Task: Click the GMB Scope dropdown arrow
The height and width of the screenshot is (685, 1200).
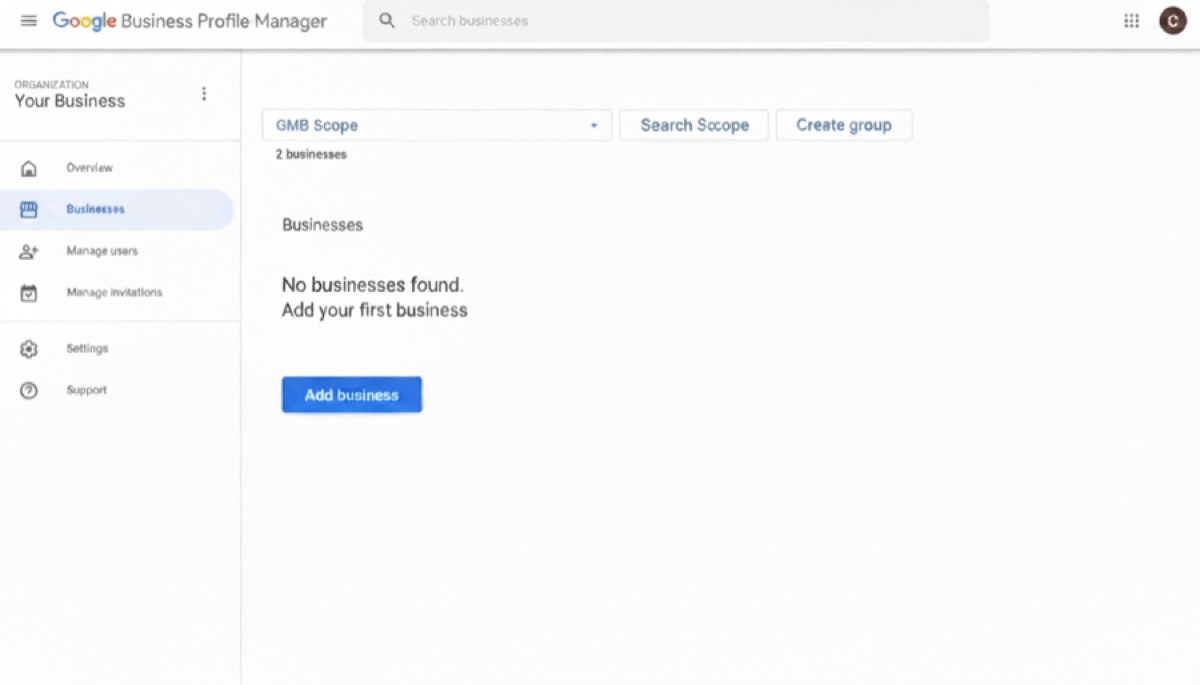Action: click(x=593, y=126)
